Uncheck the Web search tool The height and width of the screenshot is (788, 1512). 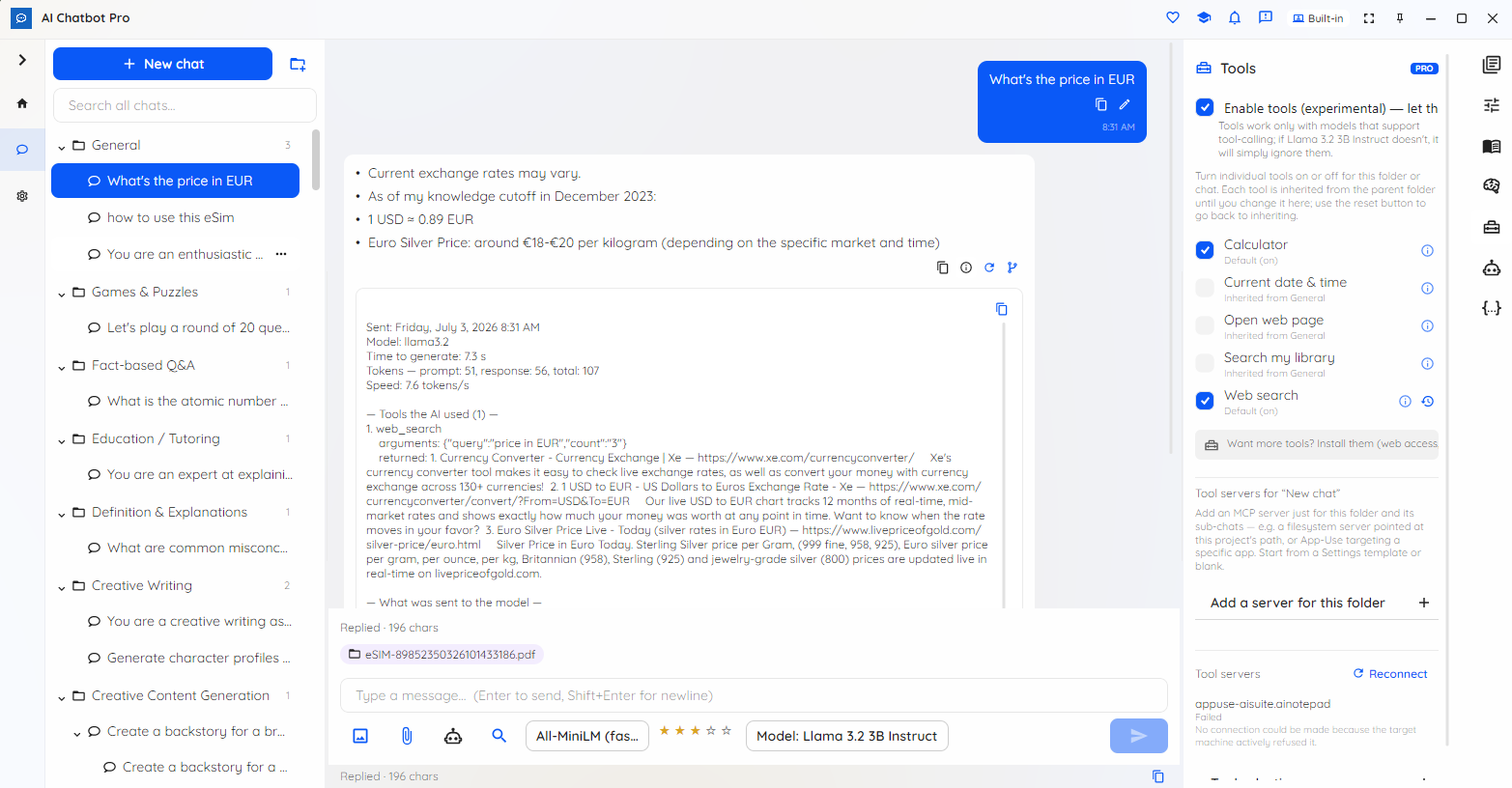[x=1205, y=401]
